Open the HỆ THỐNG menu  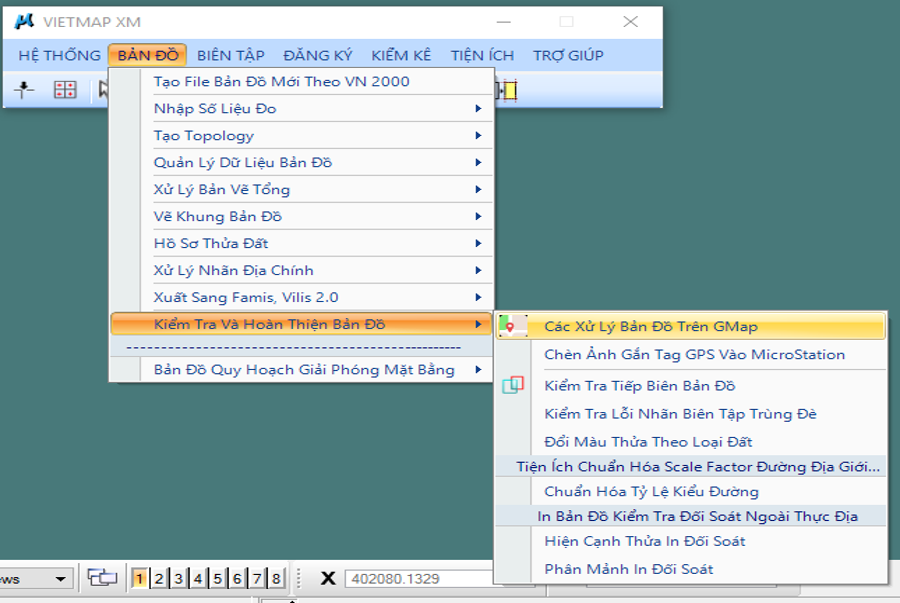click(59, 55)
